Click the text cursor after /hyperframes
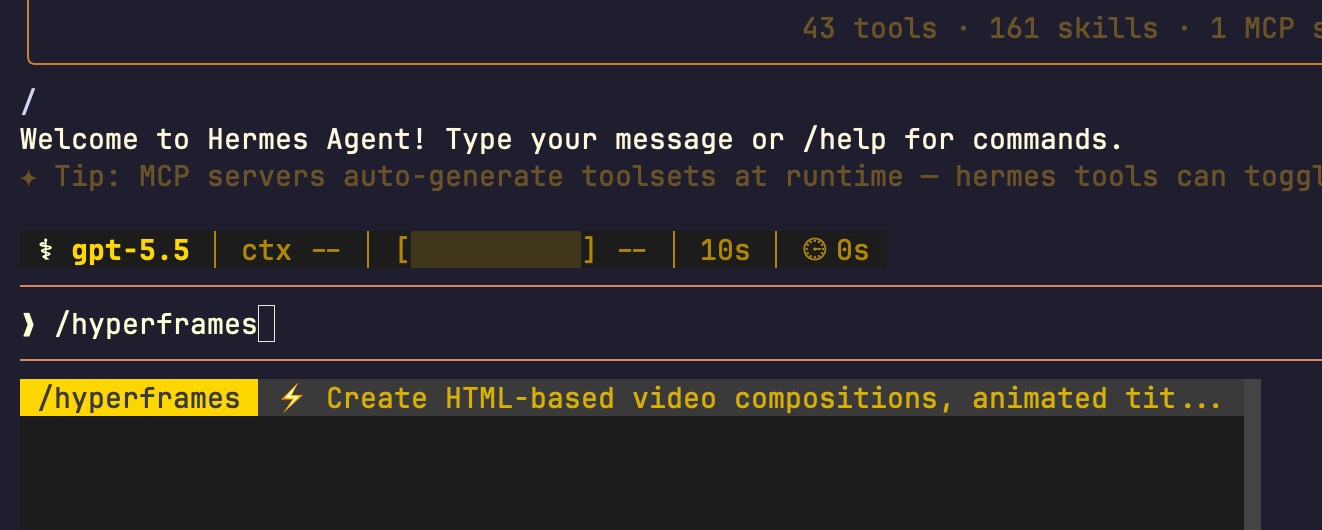The image size is (1322, 530). click(266, 325)
